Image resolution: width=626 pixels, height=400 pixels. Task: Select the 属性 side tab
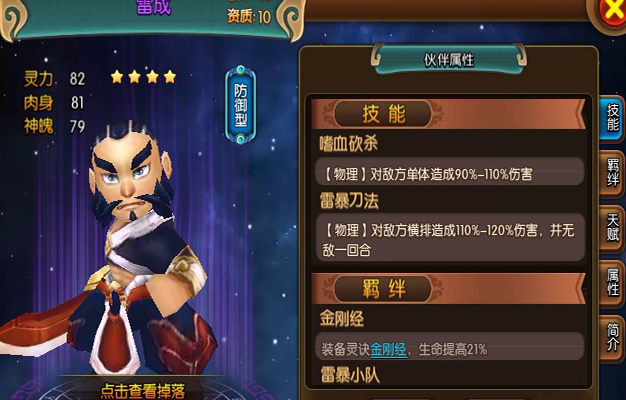point(612,283)
